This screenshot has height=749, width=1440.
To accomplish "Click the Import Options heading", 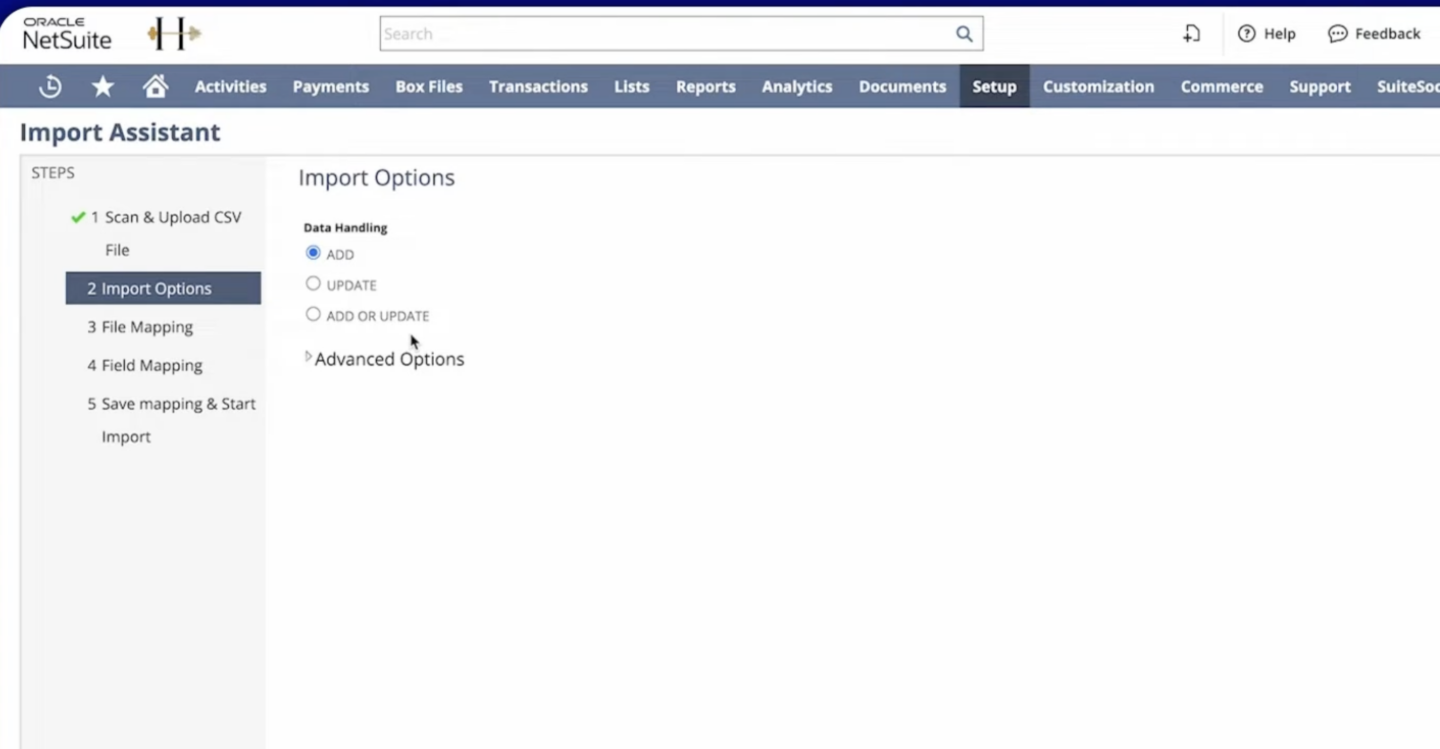I will [376, 178].
